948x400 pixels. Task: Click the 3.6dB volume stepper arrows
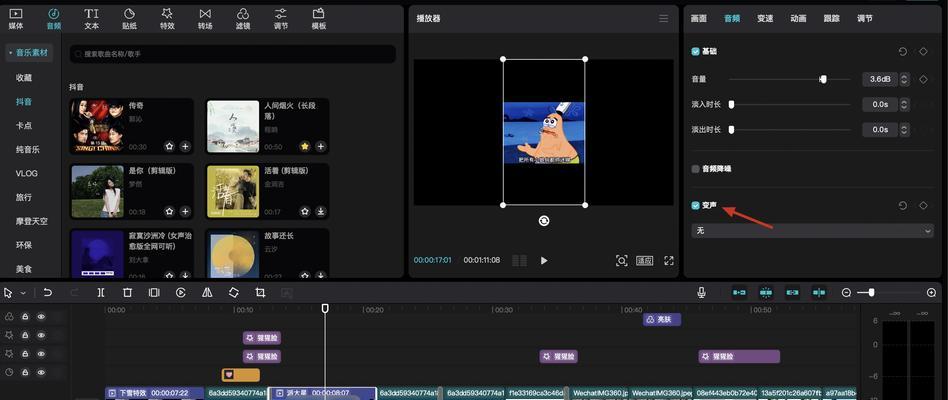[904, 79]
